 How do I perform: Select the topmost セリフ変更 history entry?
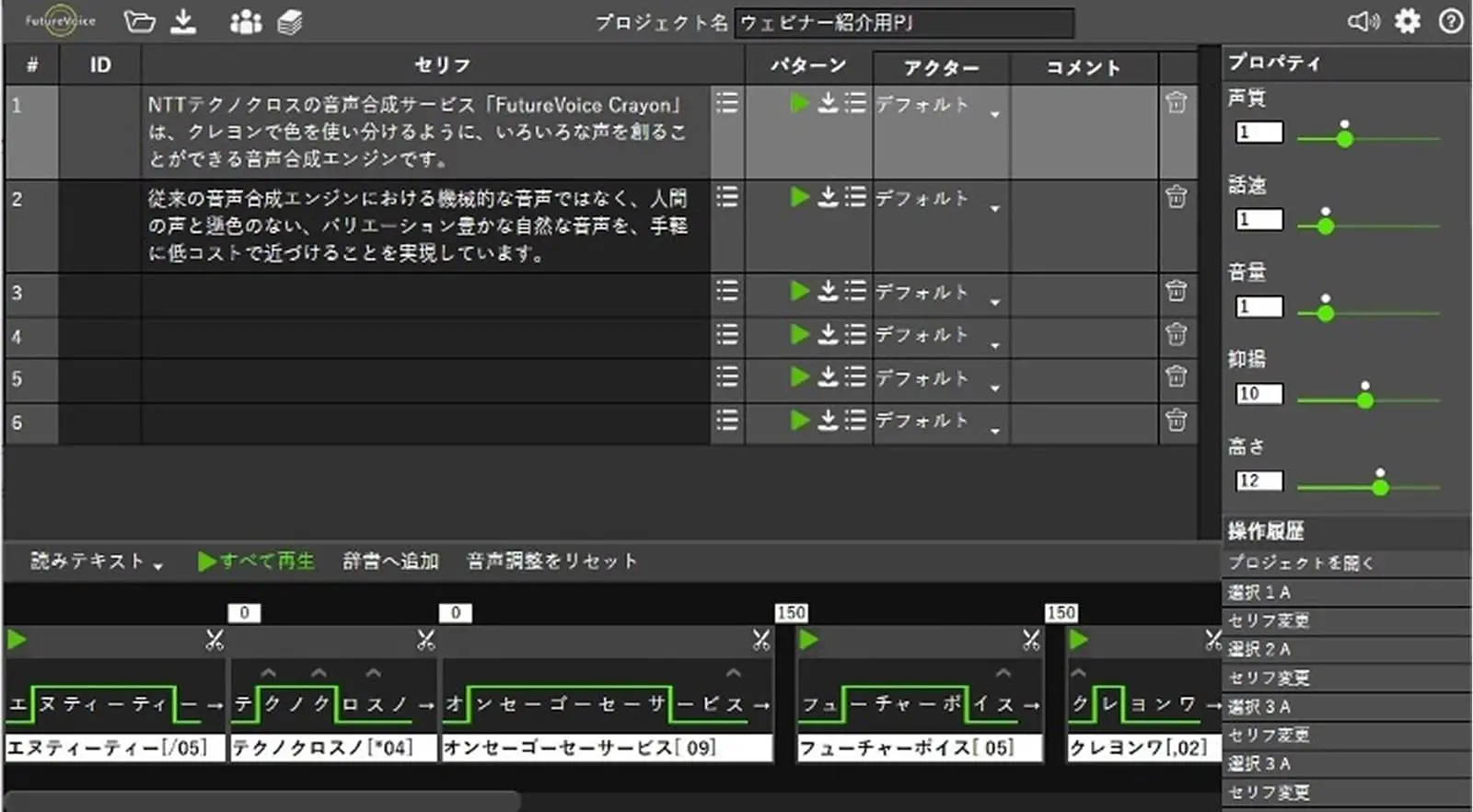pos(1345,621)
